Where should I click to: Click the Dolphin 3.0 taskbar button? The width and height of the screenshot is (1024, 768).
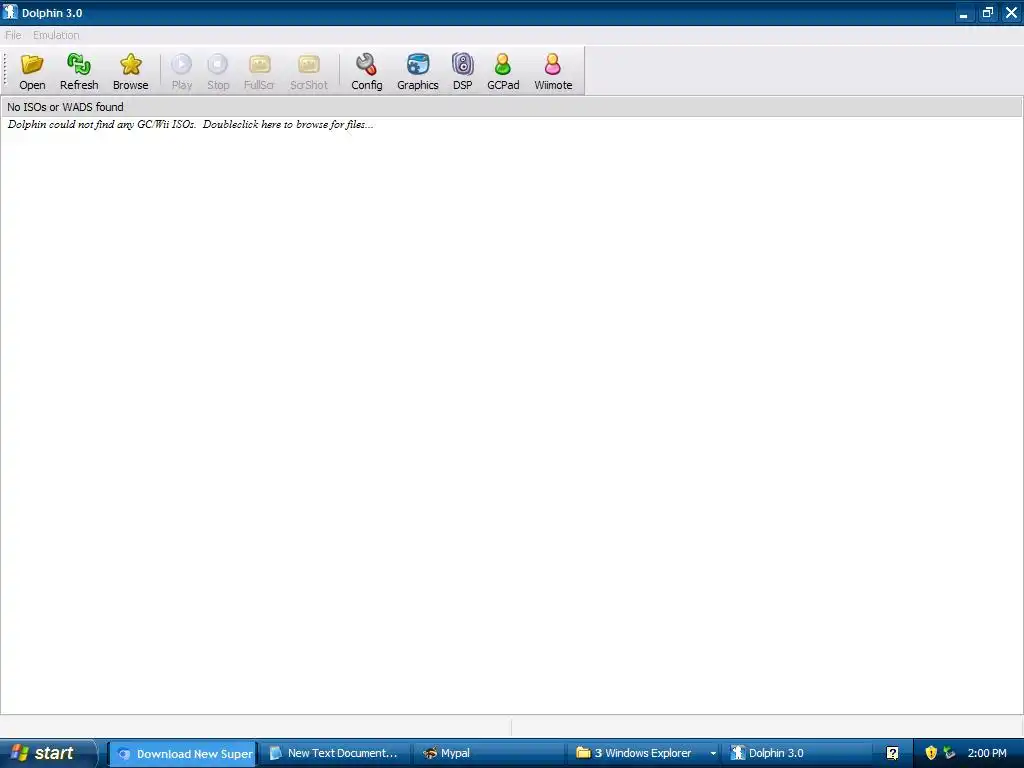797,753
